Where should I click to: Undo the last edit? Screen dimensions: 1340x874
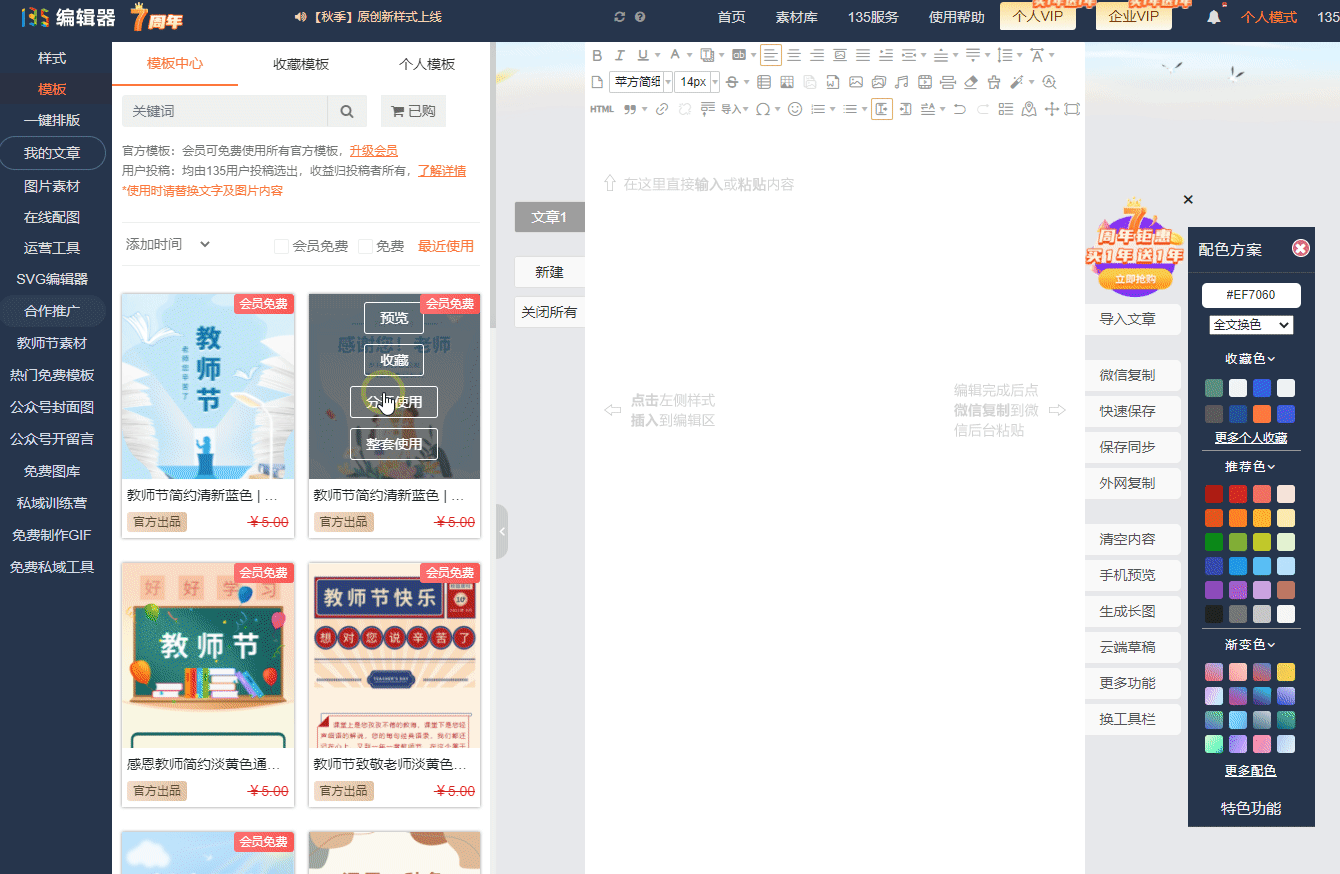959,109
